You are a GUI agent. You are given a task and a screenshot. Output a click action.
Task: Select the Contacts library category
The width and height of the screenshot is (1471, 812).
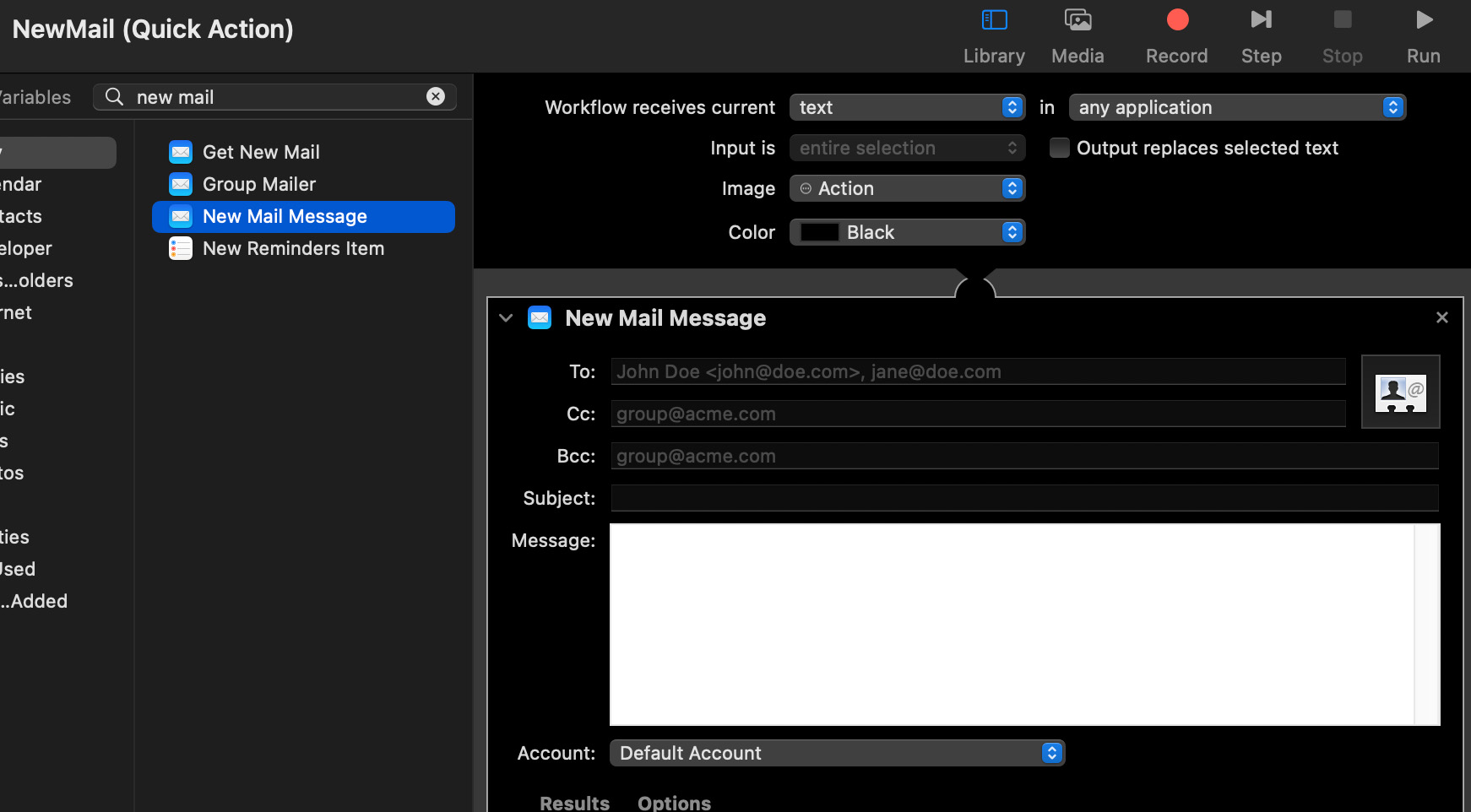pos(21,216)
